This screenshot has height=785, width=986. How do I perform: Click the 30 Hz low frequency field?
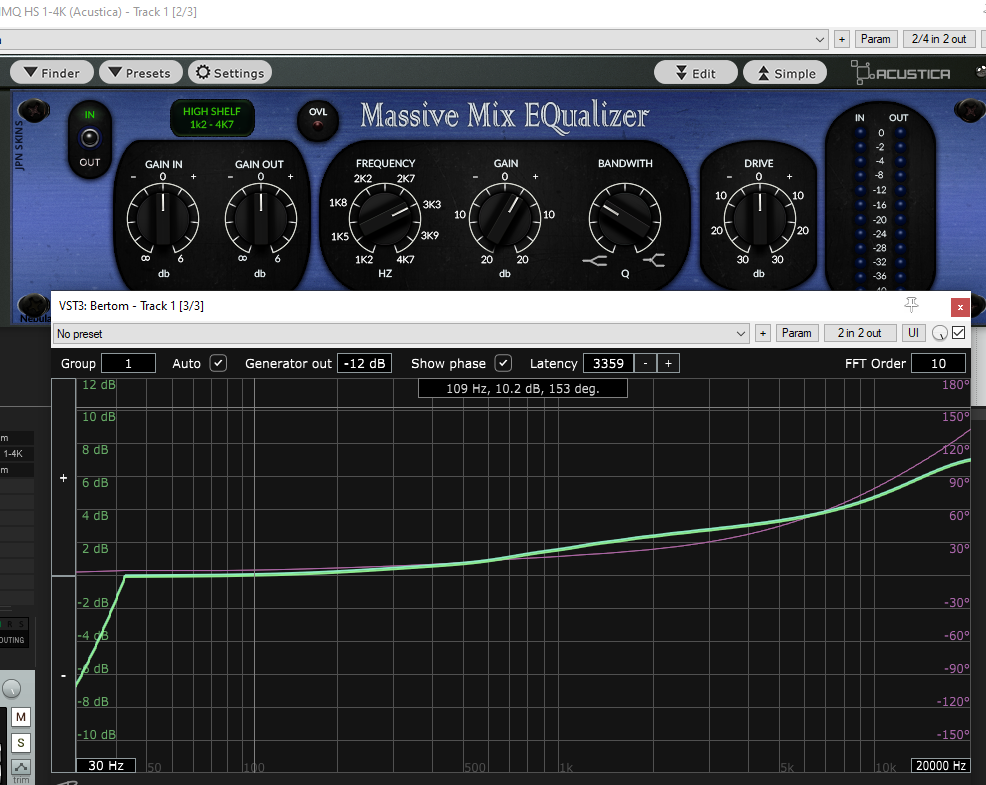[106, 766]
